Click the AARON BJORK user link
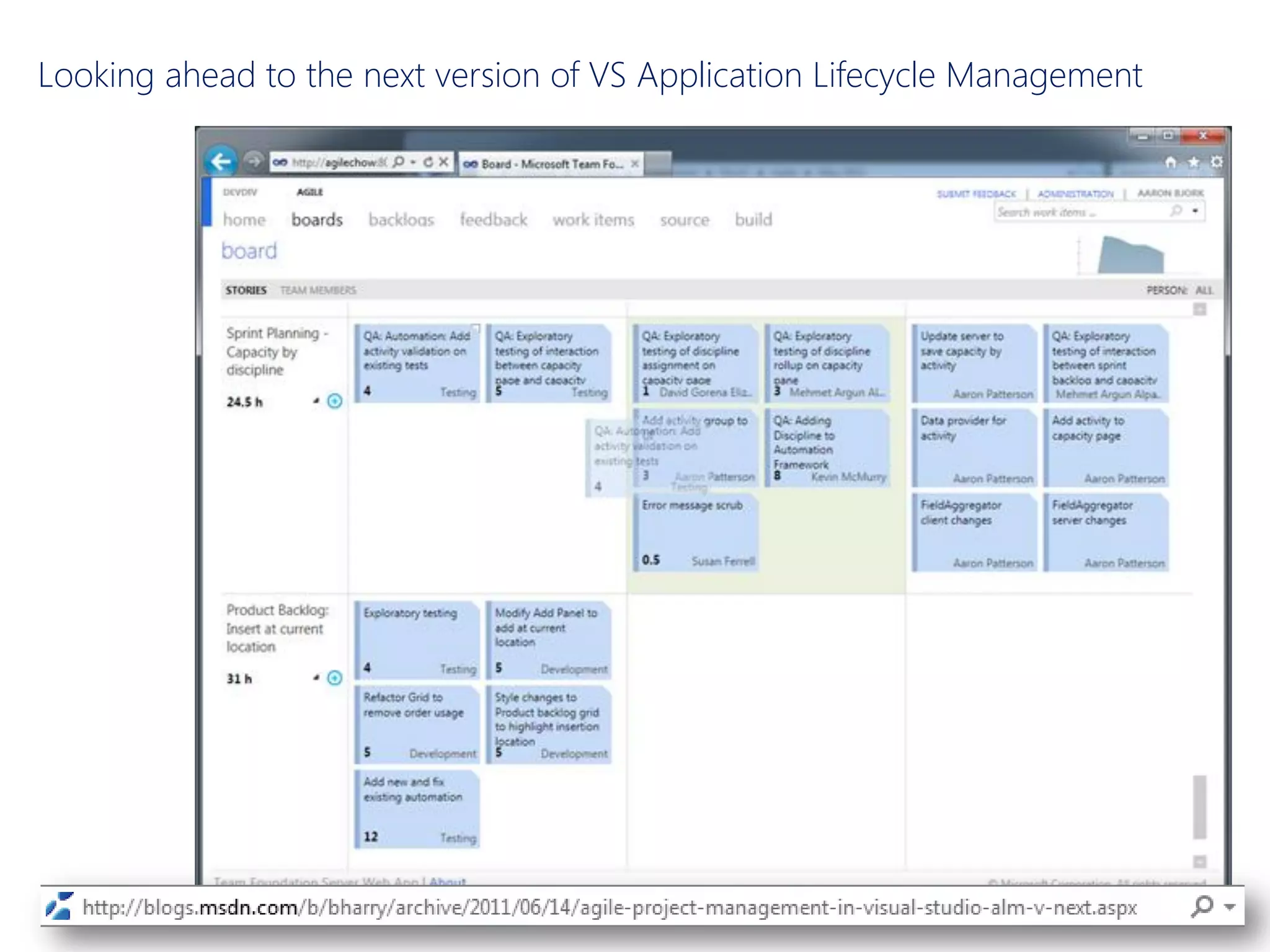1270x952 pixels. tap(1170, 193)
